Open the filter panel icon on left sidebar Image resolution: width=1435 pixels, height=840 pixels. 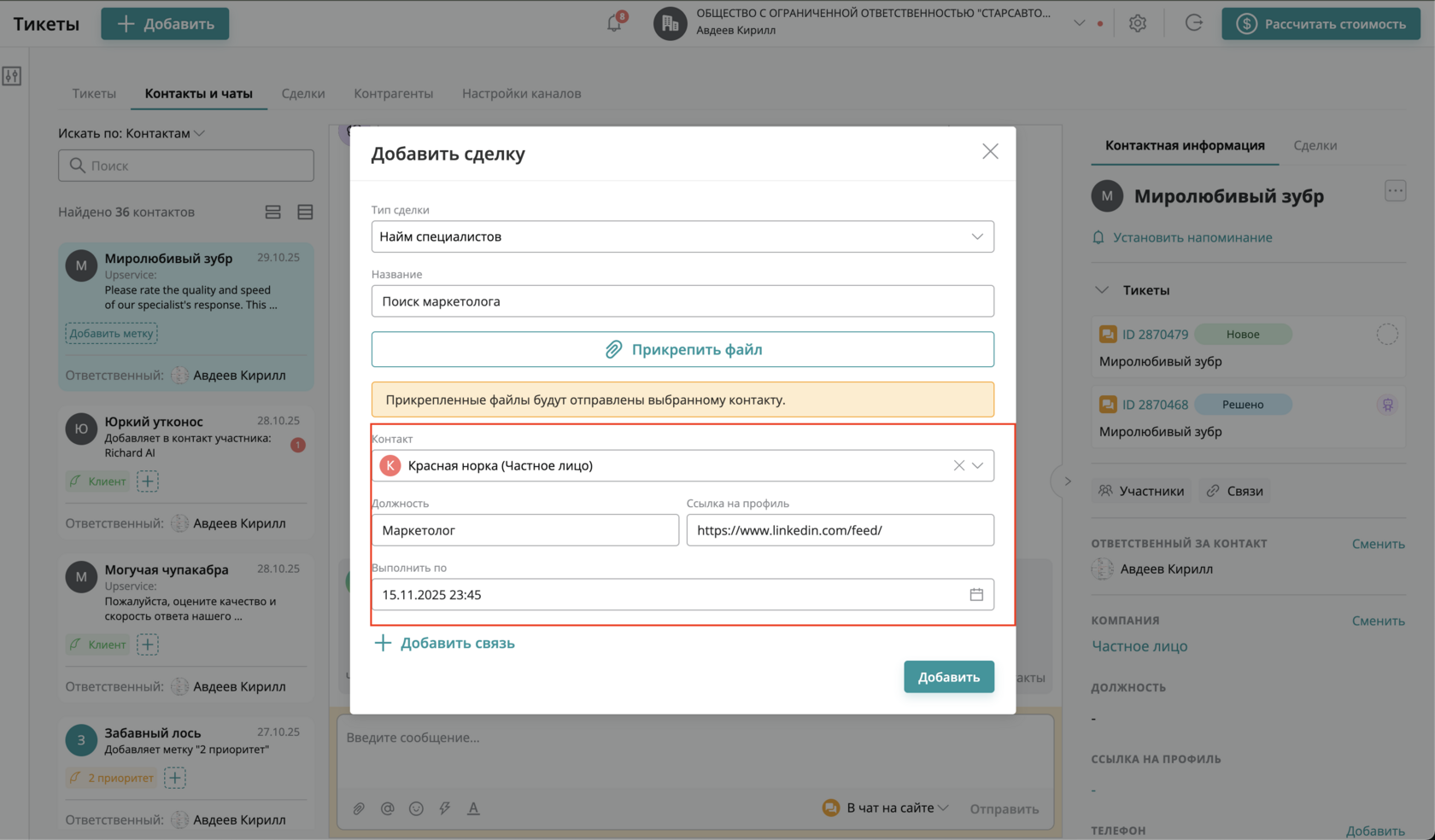[12, 76]
